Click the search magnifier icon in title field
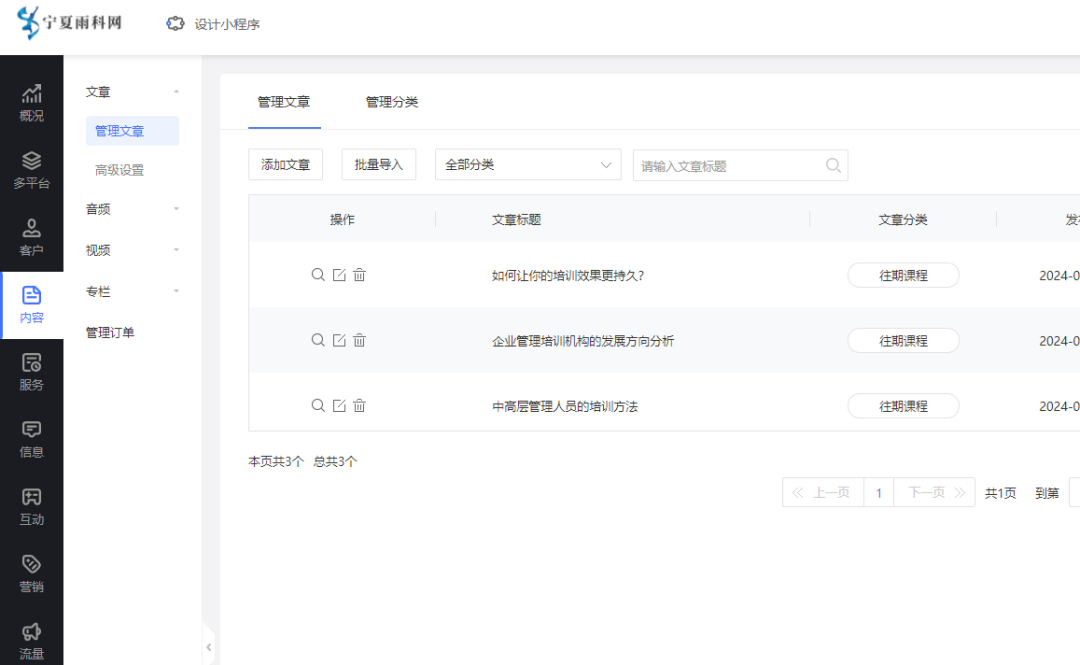Viewport: 1080px width, 665px height. click(833, 165)
